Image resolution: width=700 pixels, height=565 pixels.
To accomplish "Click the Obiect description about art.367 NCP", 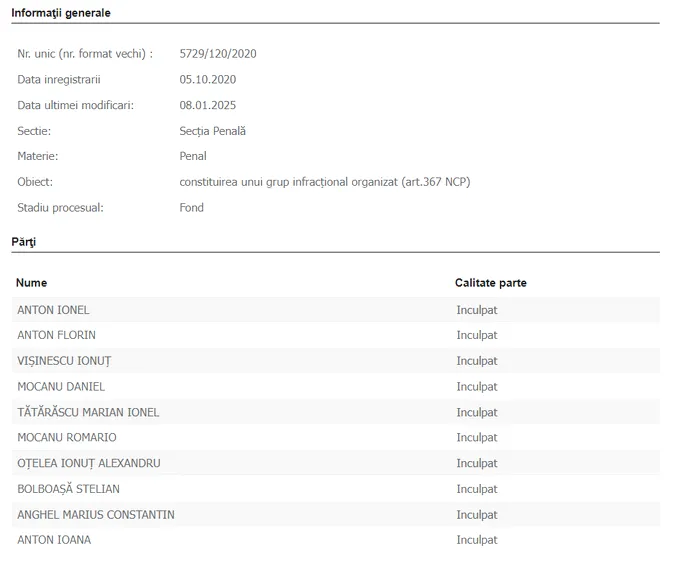I will 324,182.
